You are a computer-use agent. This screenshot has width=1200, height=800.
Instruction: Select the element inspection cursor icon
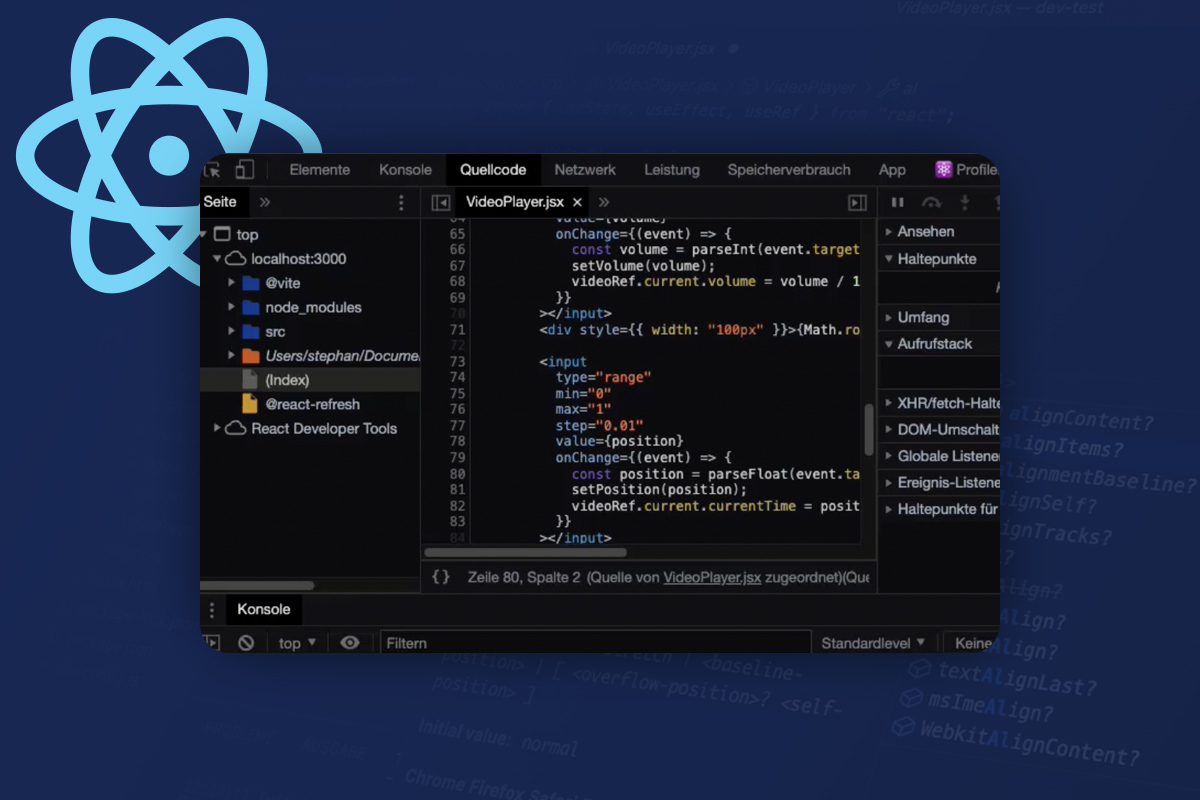tap(213, 170)
